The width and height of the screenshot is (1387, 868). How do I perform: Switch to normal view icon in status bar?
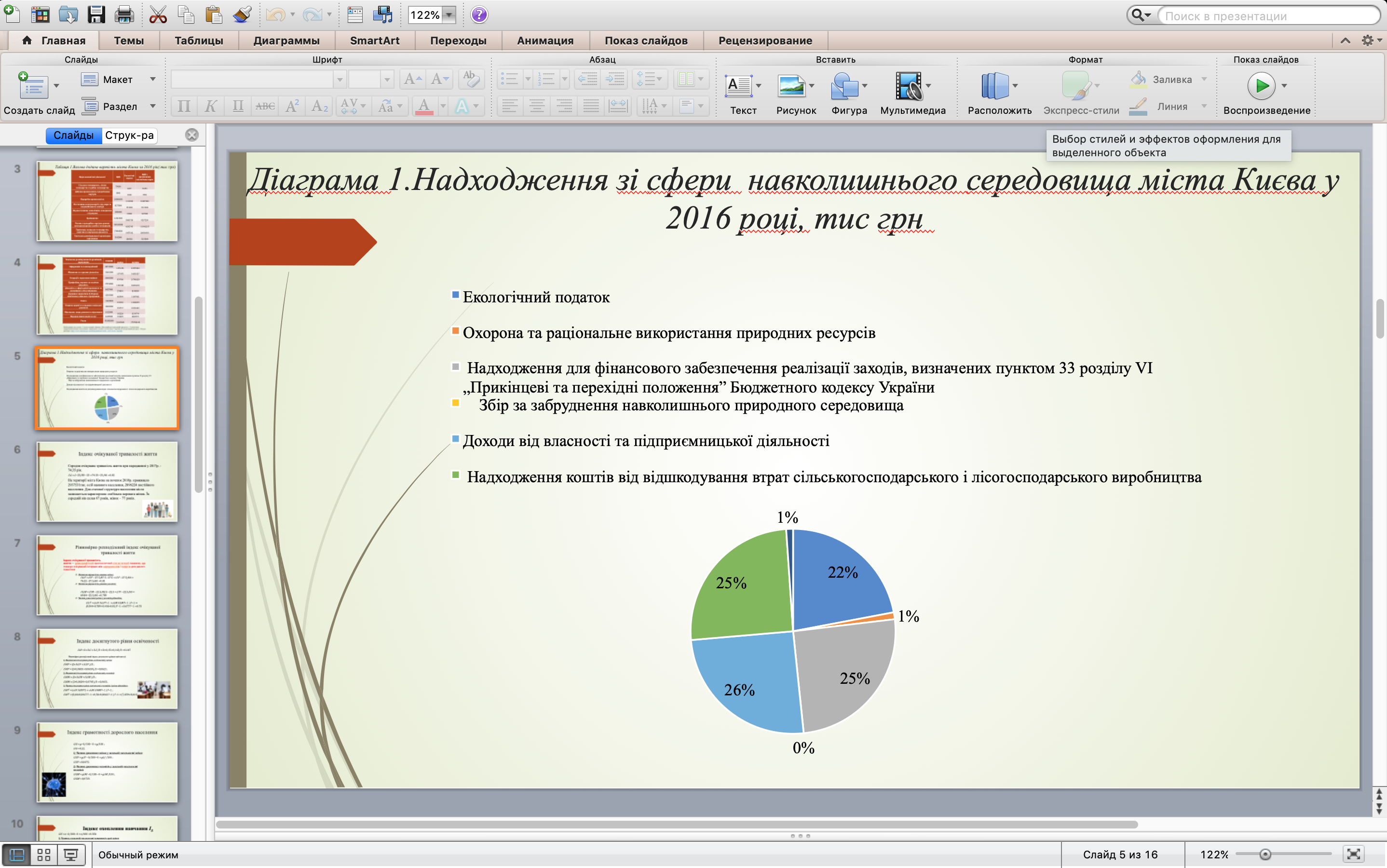pyautogui.click(x=17, y=855)
